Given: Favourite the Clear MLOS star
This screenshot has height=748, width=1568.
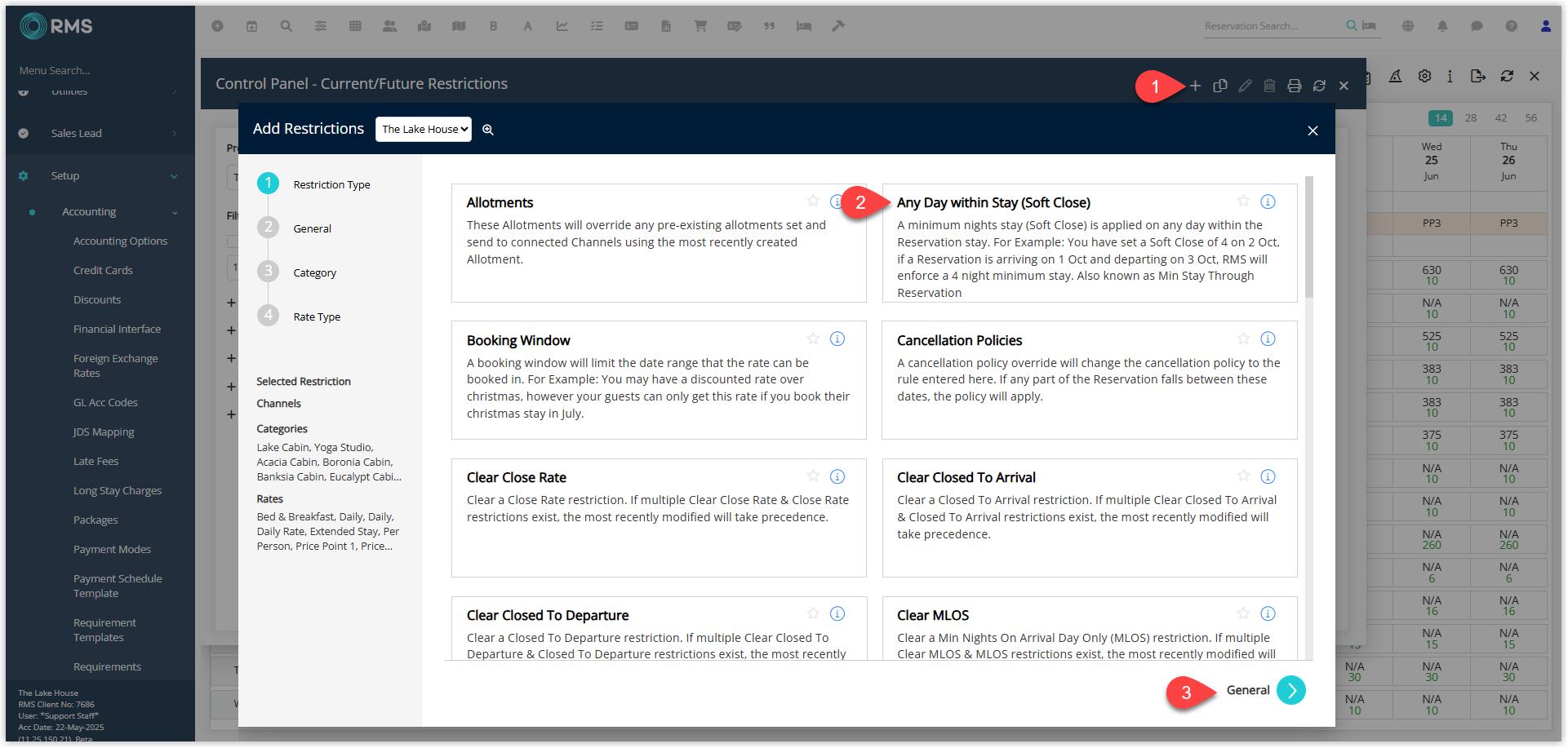Looking at the screenshot, I should [1243, 613].
